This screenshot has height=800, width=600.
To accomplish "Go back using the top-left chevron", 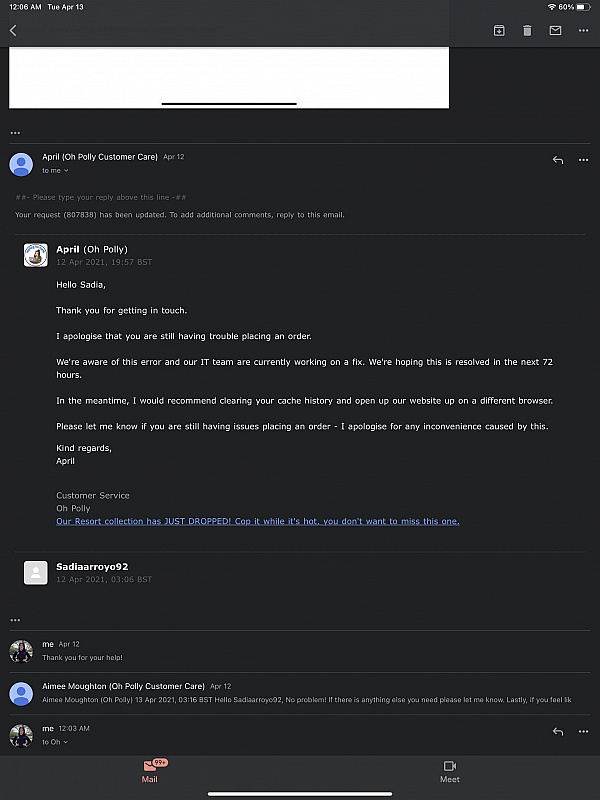I will [13, 31].
